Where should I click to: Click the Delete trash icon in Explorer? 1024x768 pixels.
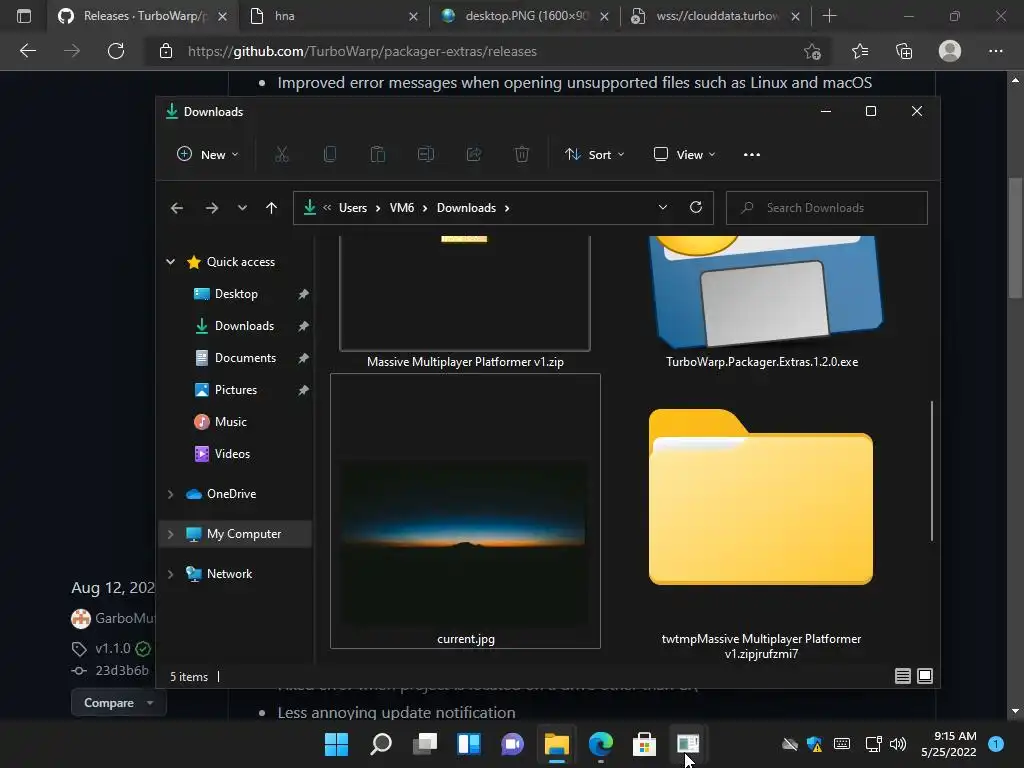522,155
